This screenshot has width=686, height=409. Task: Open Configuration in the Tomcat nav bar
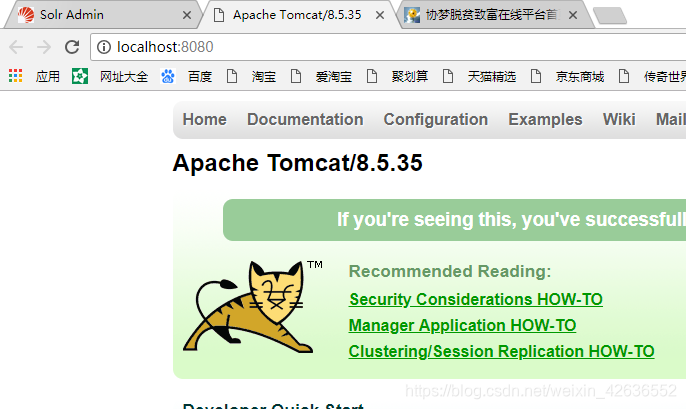(x=436, y=119)
